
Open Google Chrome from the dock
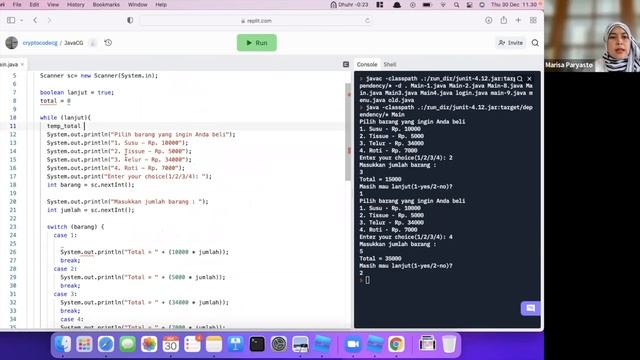pos(396,344)
